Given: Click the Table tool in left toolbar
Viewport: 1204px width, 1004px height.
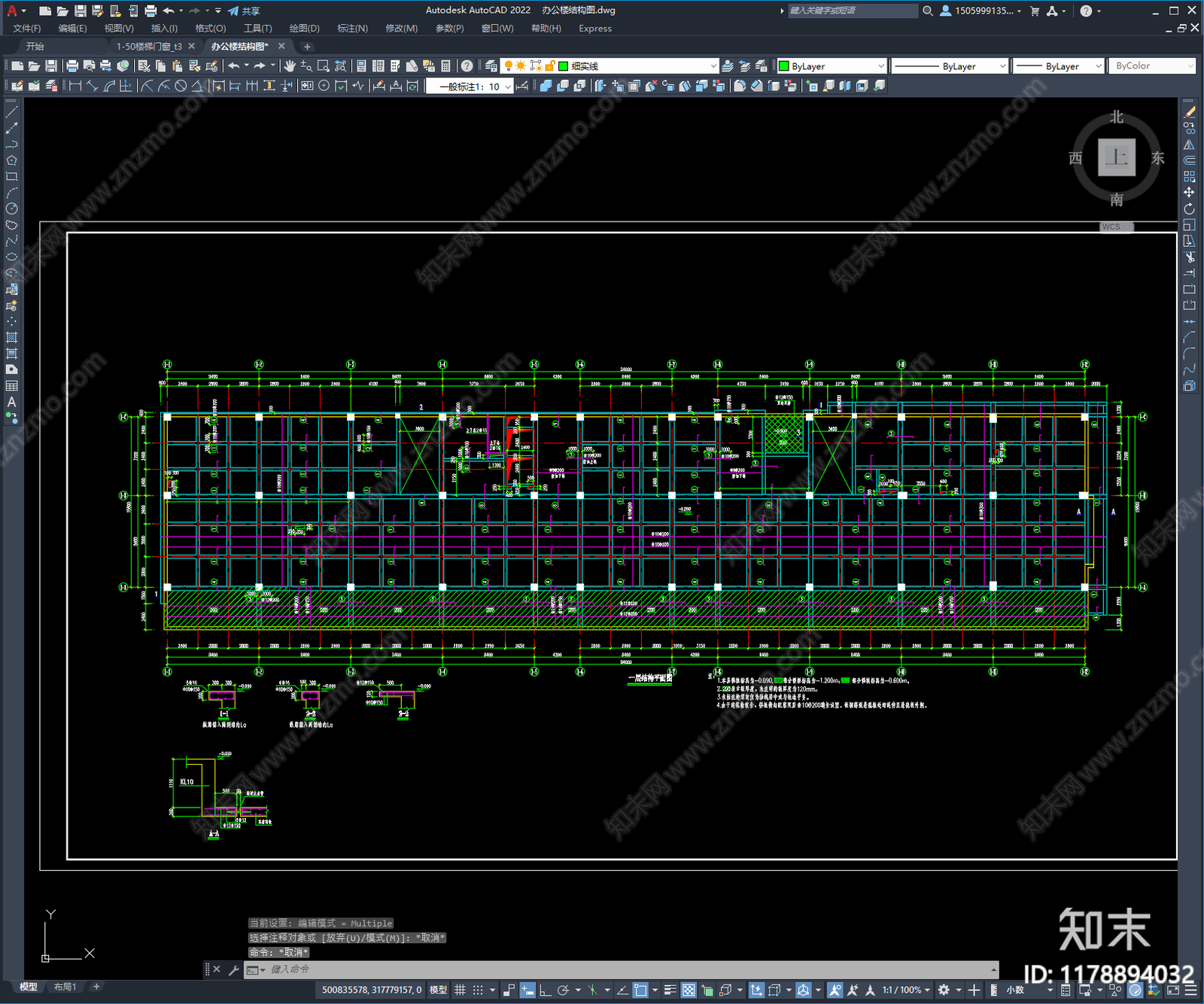Looking at the screenshot, I should click(11, 385).
